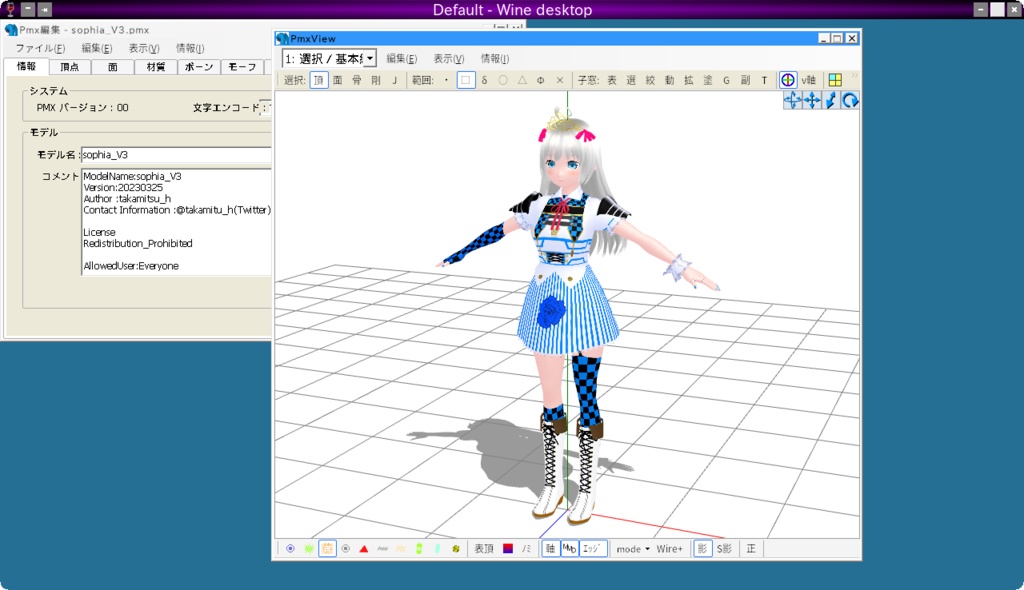Open PmxView 表示(V) menu
The height and width of the screenshot is (590, 1024).
pos(449,59)
